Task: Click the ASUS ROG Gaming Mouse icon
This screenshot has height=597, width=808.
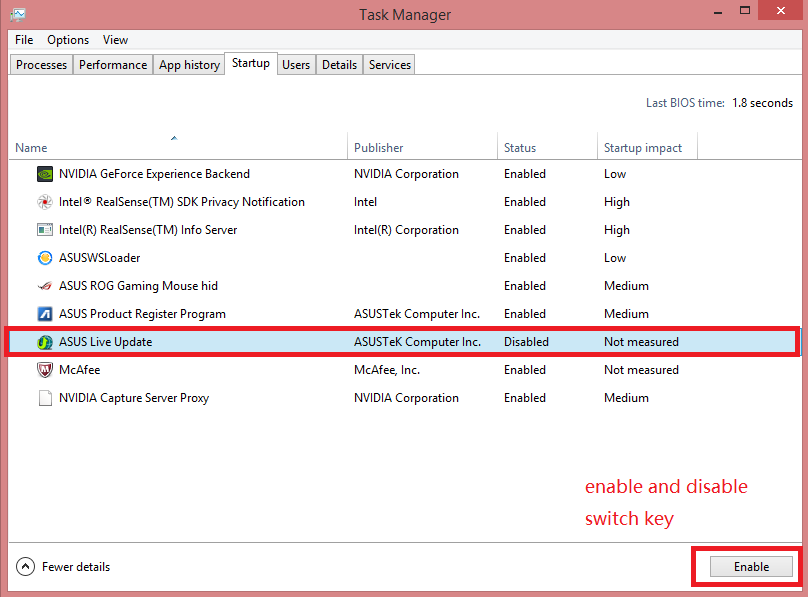Action: click(x=45, y=286)
